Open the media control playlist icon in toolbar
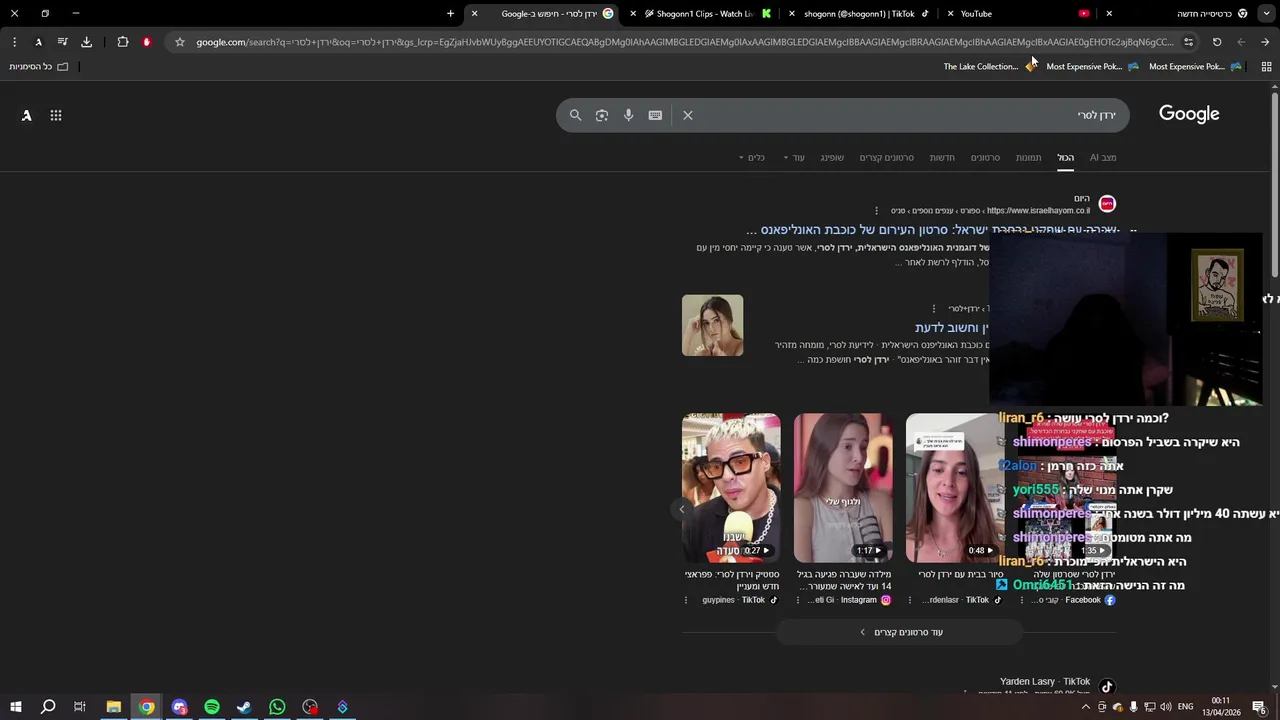1280x720 pixels. pyautogui.click(x=62, y=42)
